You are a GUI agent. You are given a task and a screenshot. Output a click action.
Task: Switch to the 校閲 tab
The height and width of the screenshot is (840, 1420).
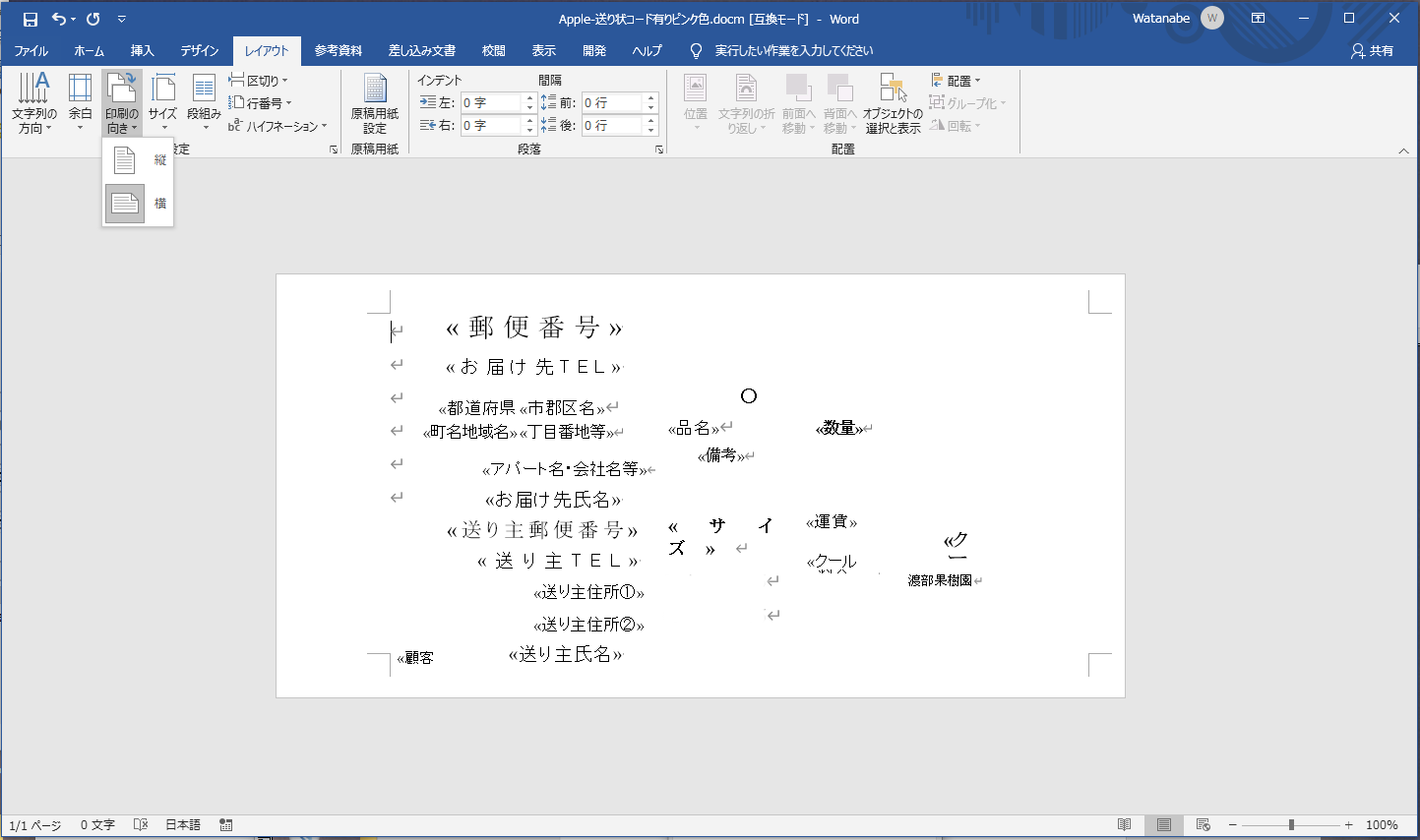point(494,50)
